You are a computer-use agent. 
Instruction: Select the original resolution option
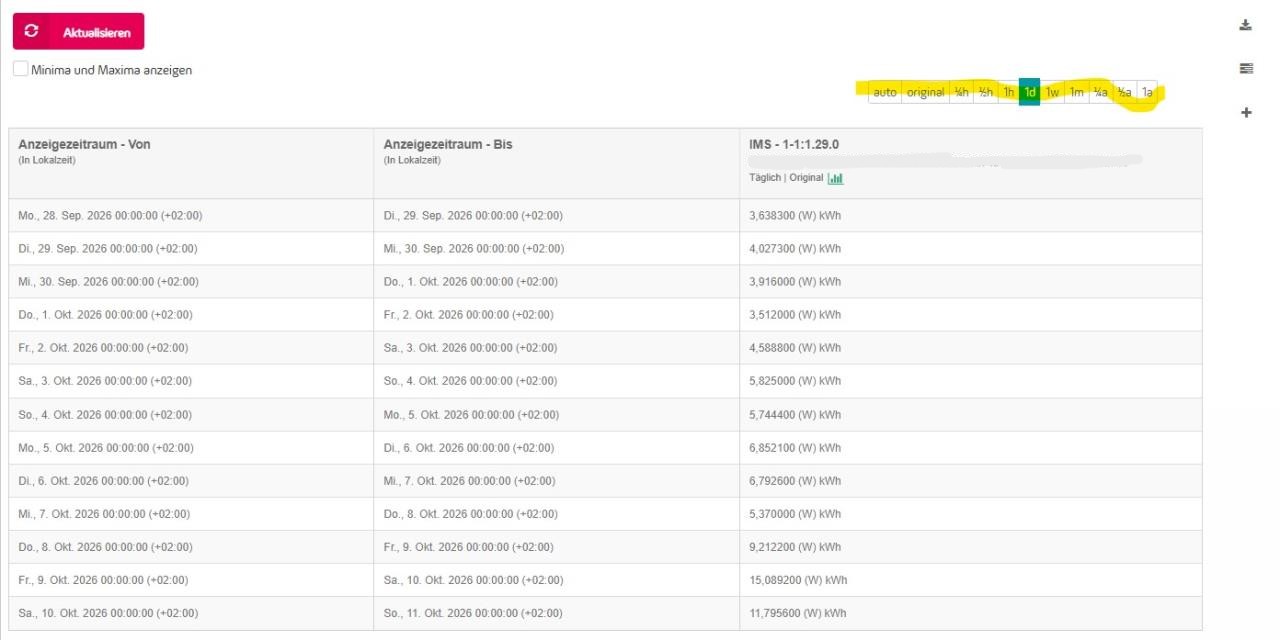925,92
